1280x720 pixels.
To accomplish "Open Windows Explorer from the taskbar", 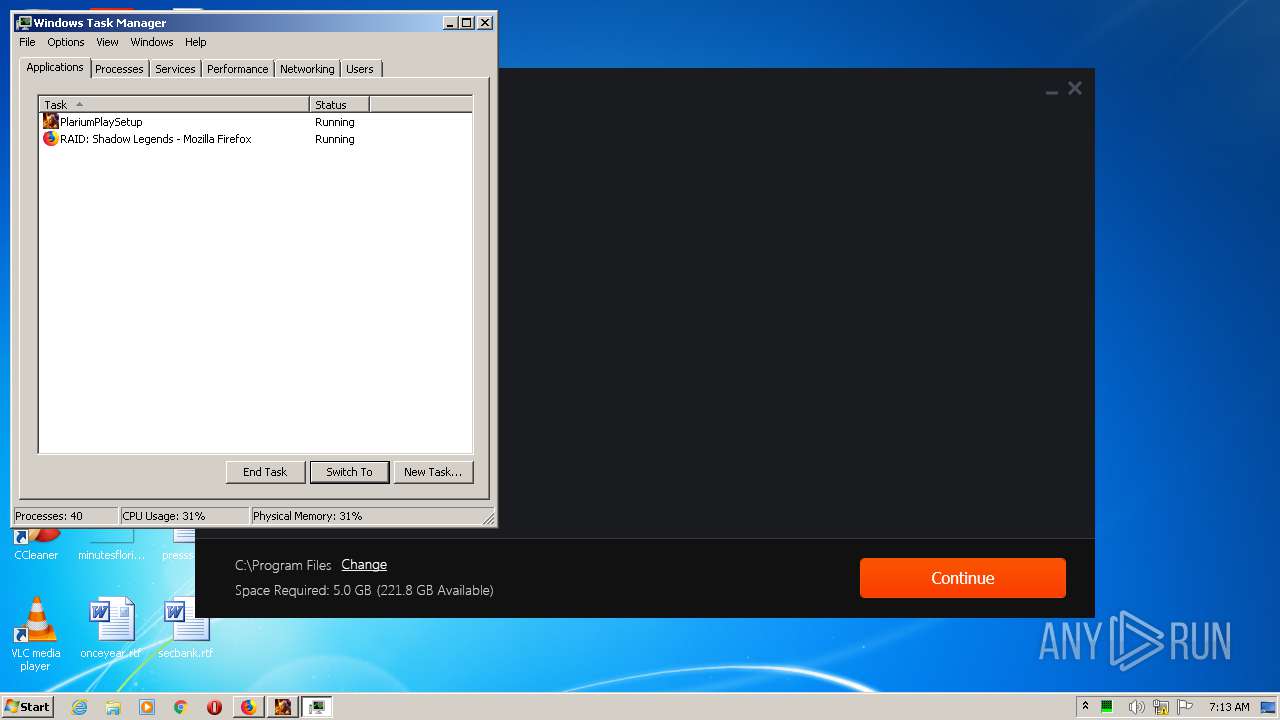I will (113, 707).
